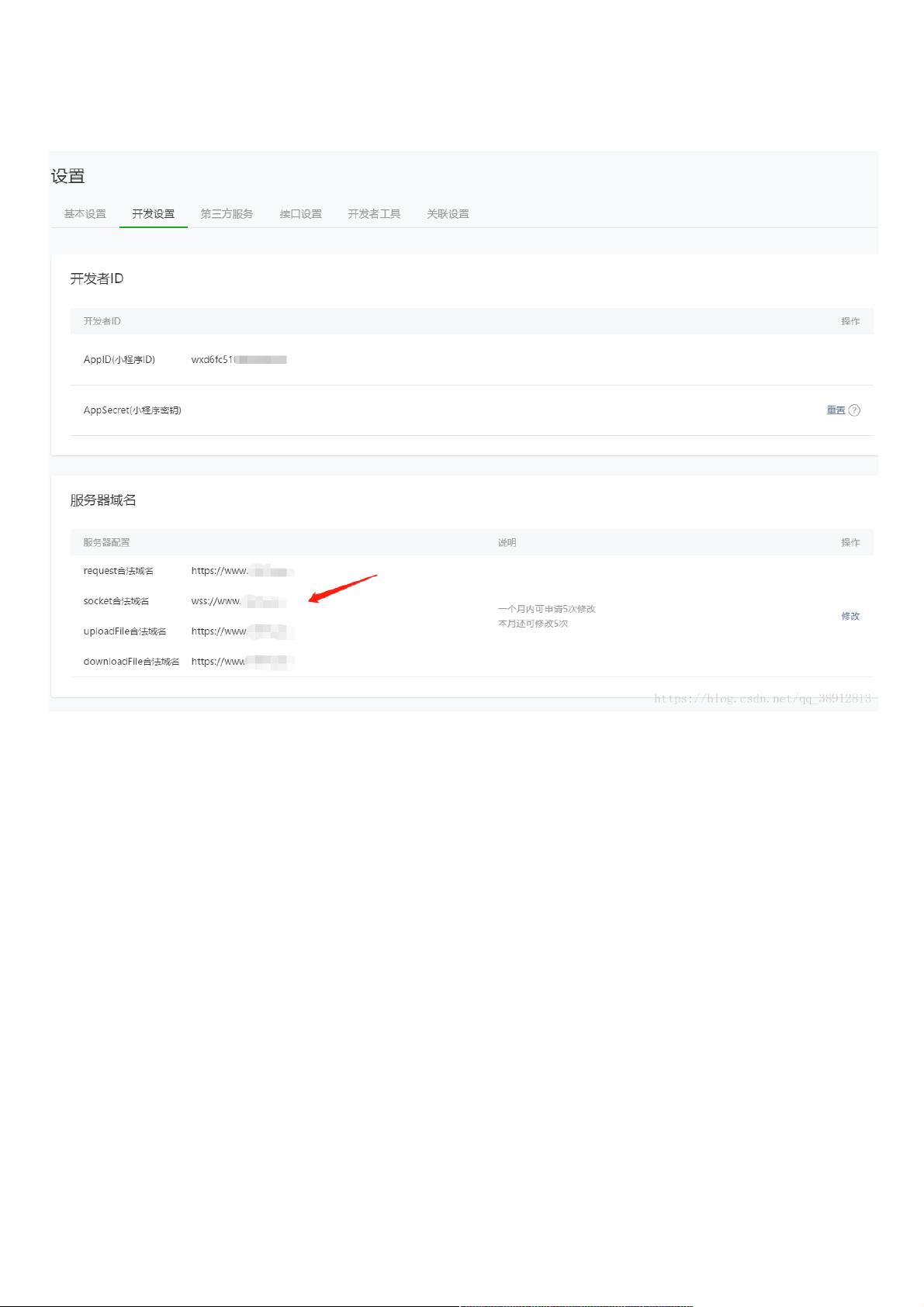
Task: Click the 开发者ID section heading
Action: click(x=97, y=278)
